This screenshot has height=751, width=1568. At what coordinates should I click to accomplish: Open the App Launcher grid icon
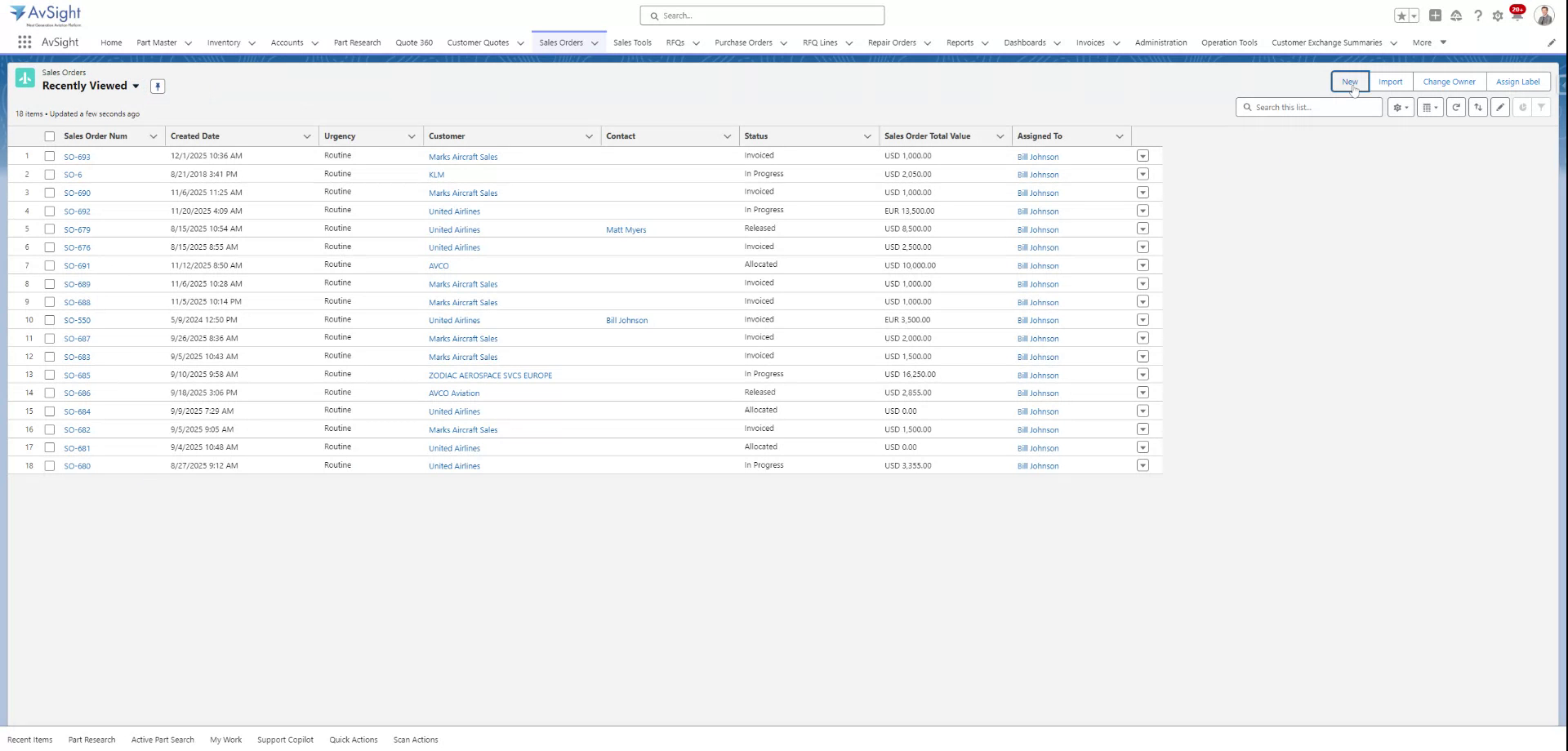click(x=24, y=42)
